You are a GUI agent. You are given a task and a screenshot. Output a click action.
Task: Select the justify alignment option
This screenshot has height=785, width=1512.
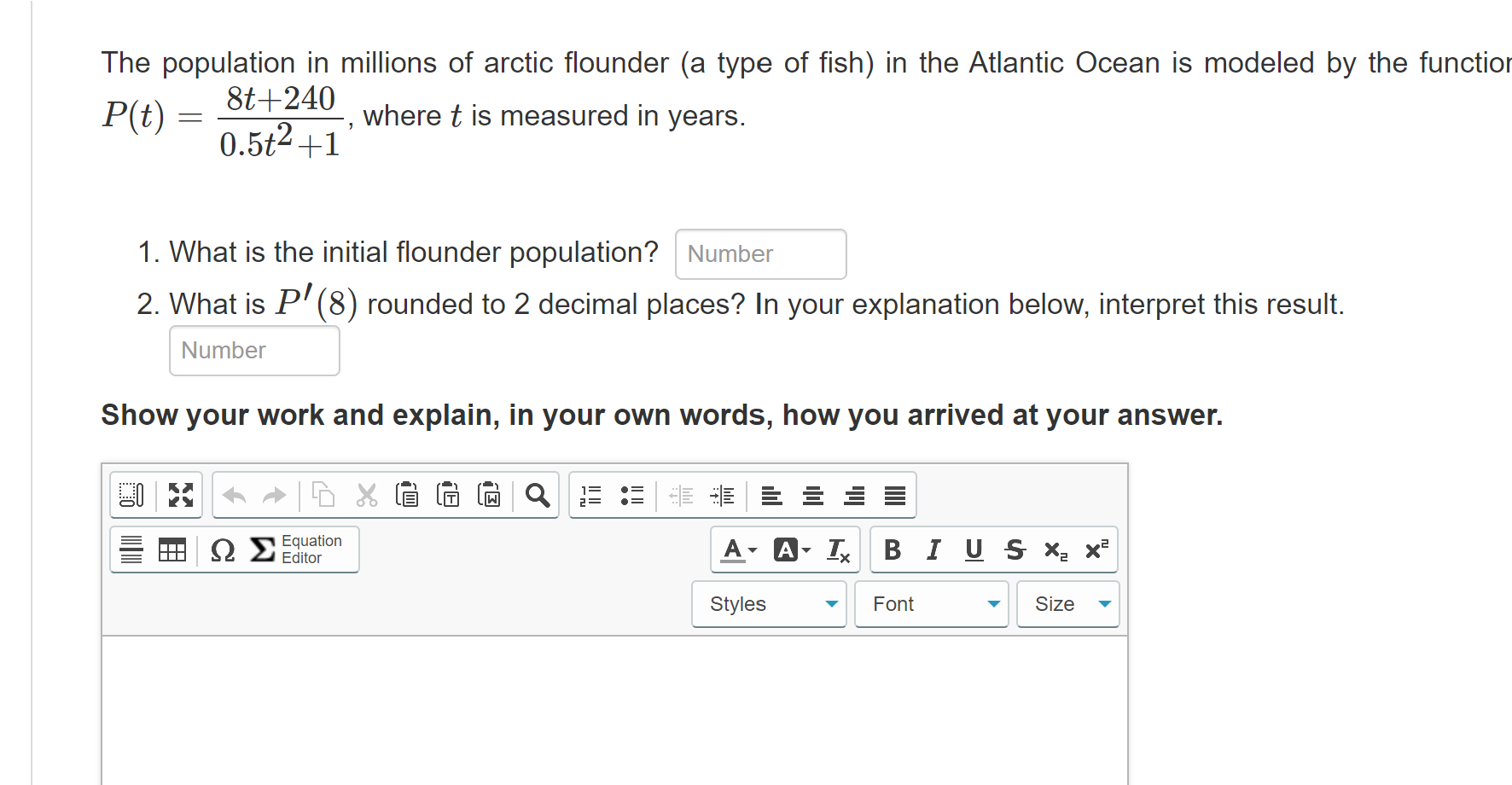coord(895,495)
